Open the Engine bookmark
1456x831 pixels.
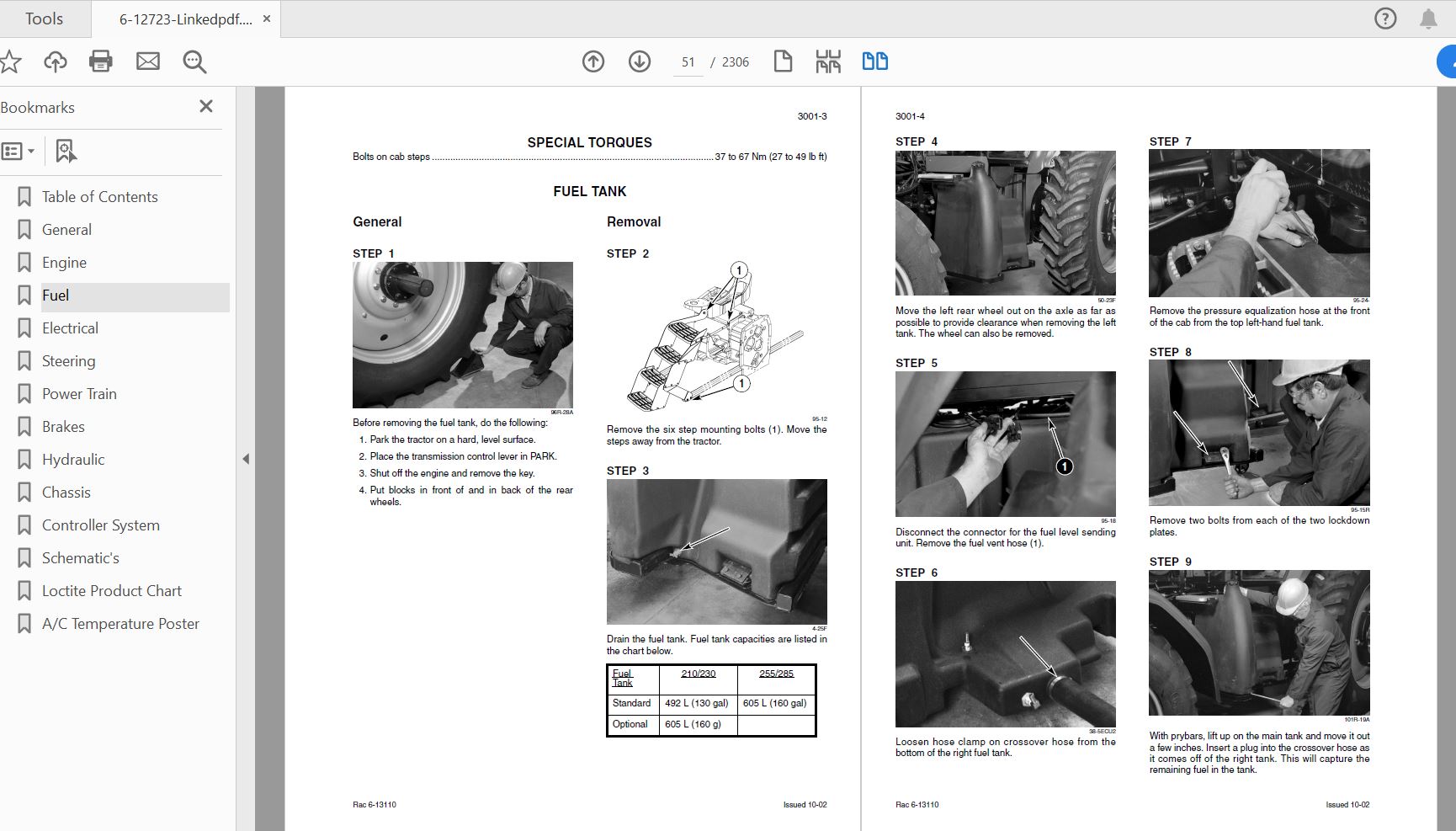click(x=64, y=263)
